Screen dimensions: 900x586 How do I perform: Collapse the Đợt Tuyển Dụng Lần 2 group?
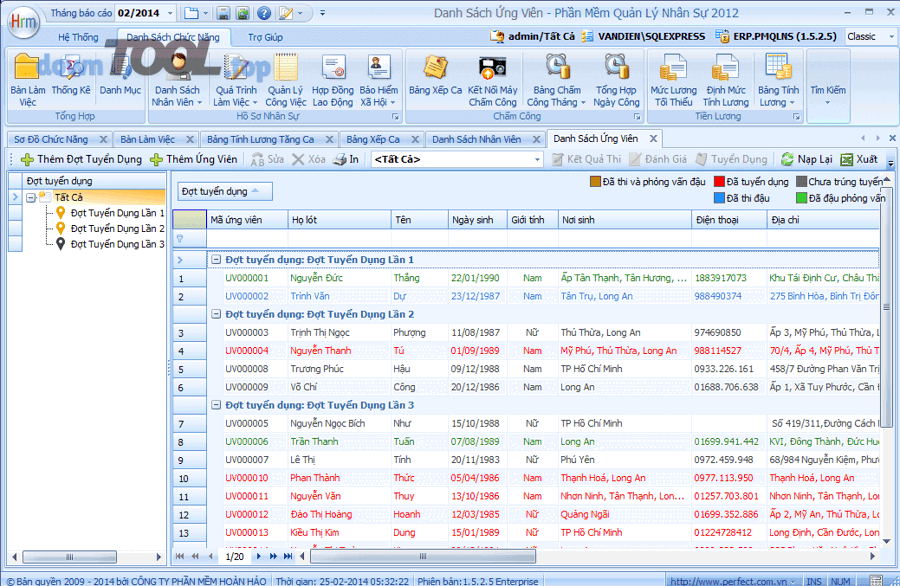[x=215, y=314]
